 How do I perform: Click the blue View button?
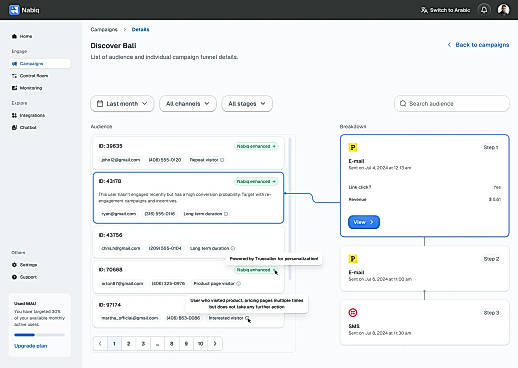point(364,222)
